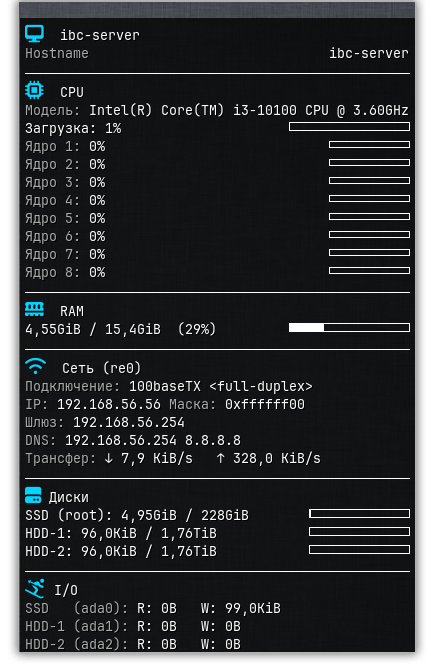Click the HDD-2: 96,0KiB / 1,76TiB text
Screen dimensions: 431x668
click(121, 551)
